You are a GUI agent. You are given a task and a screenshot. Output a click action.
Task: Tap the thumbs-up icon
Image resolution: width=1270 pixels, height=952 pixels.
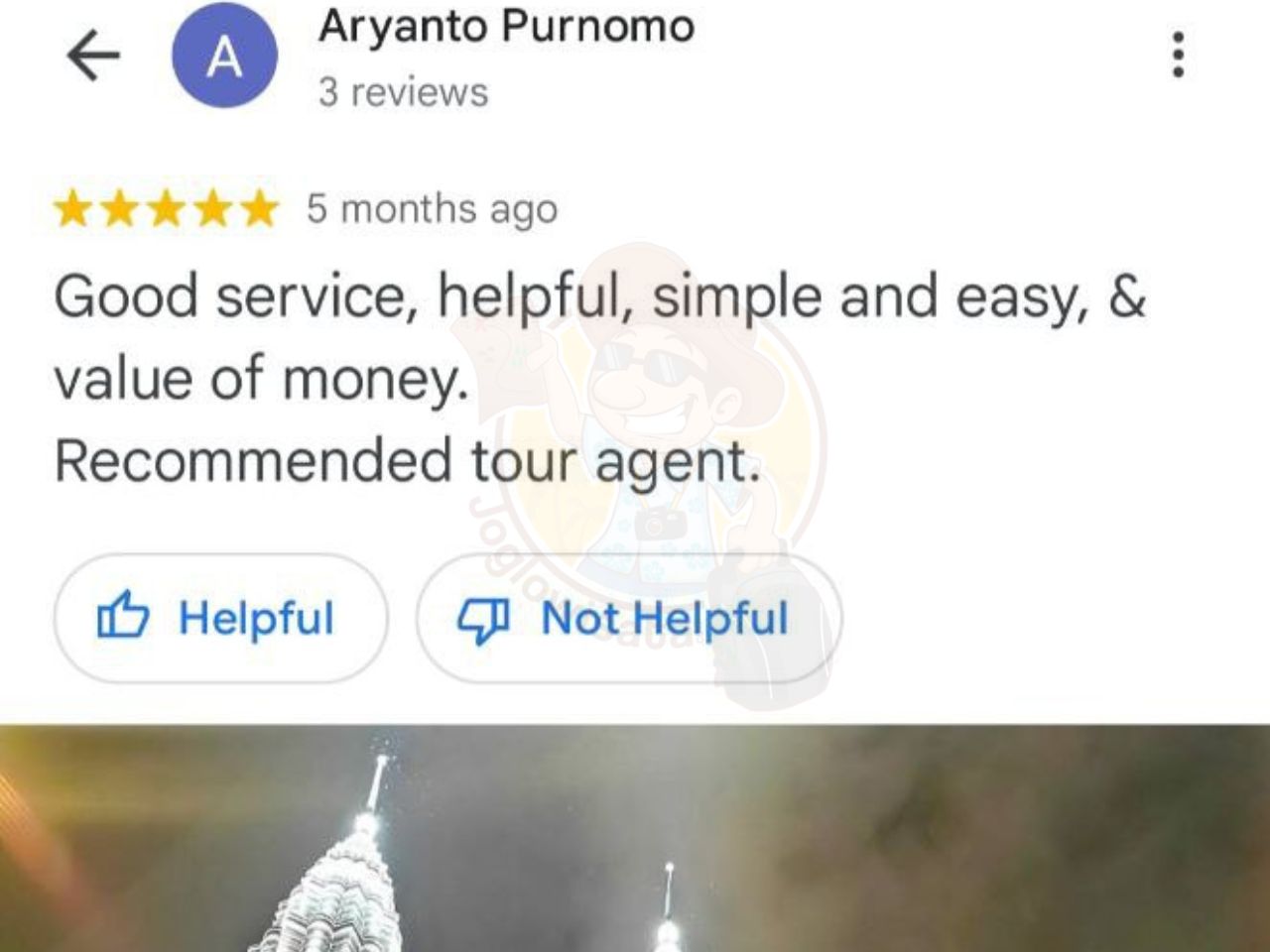coord(122,617)
